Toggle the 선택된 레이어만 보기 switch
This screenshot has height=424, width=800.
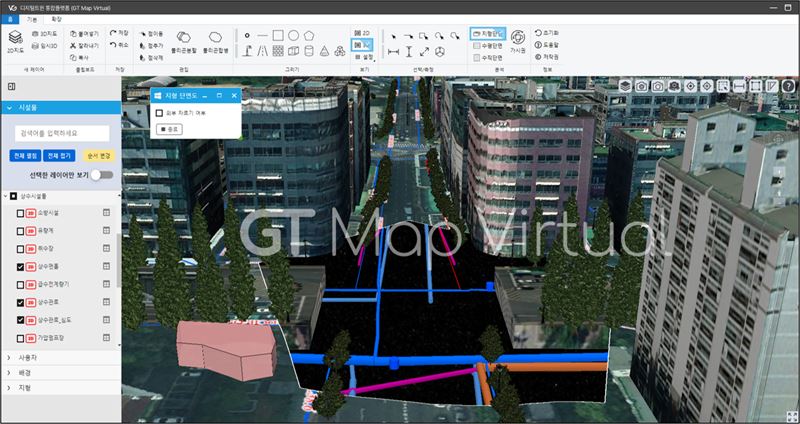[101, 174]
